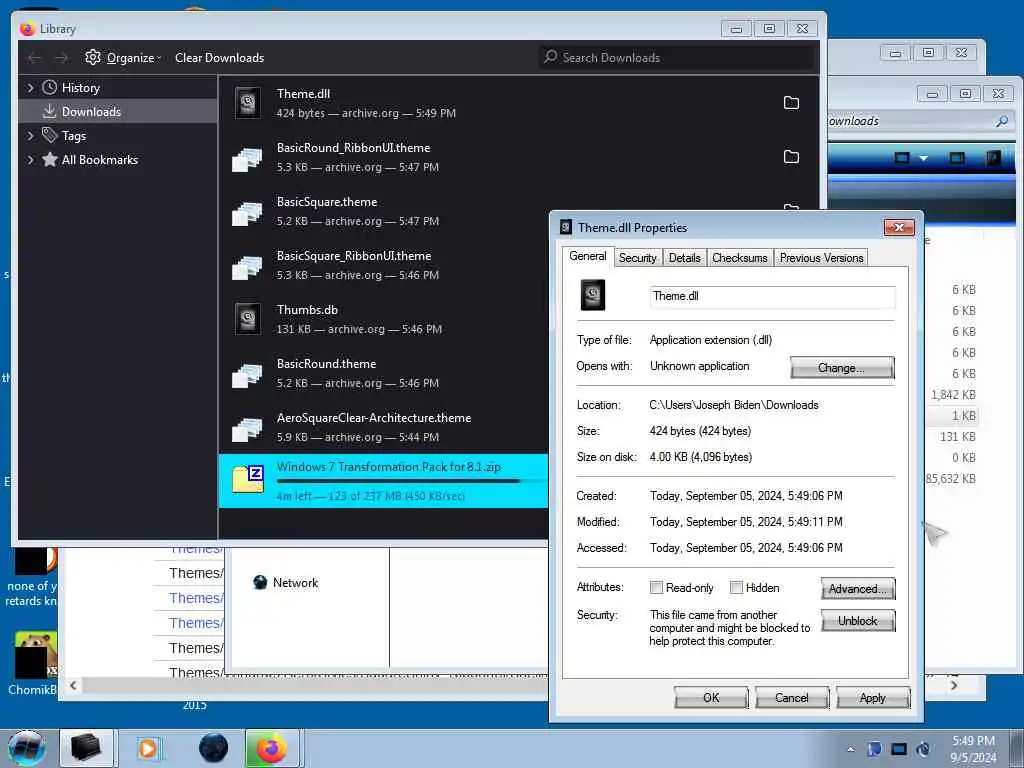
Task: Click the Unblock button
Action: (x=858, y=621)
